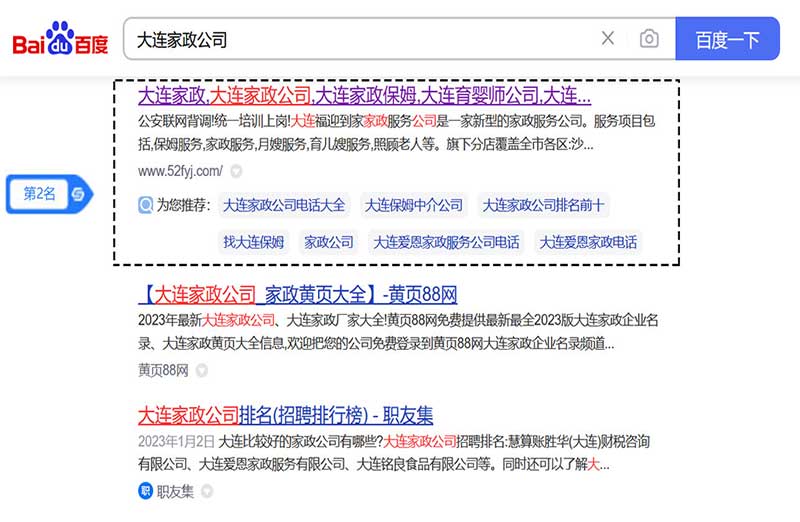Viewport: 800px width, 522px height.
Task: Open the 大连家政公司排名 职友集 result
Action: click(285, 415)
